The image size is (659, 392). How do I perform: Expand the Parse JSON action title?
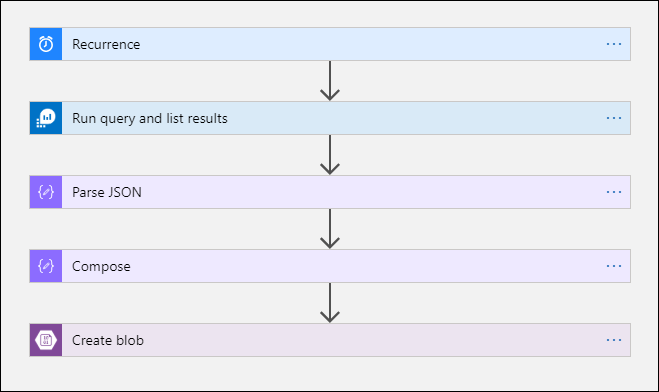click(x=107, y=192)
